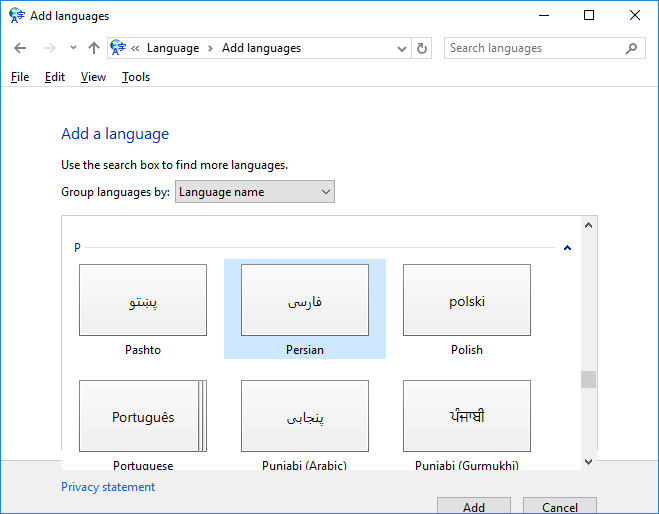Expand the address bar history dropdown

click(402, 48)
